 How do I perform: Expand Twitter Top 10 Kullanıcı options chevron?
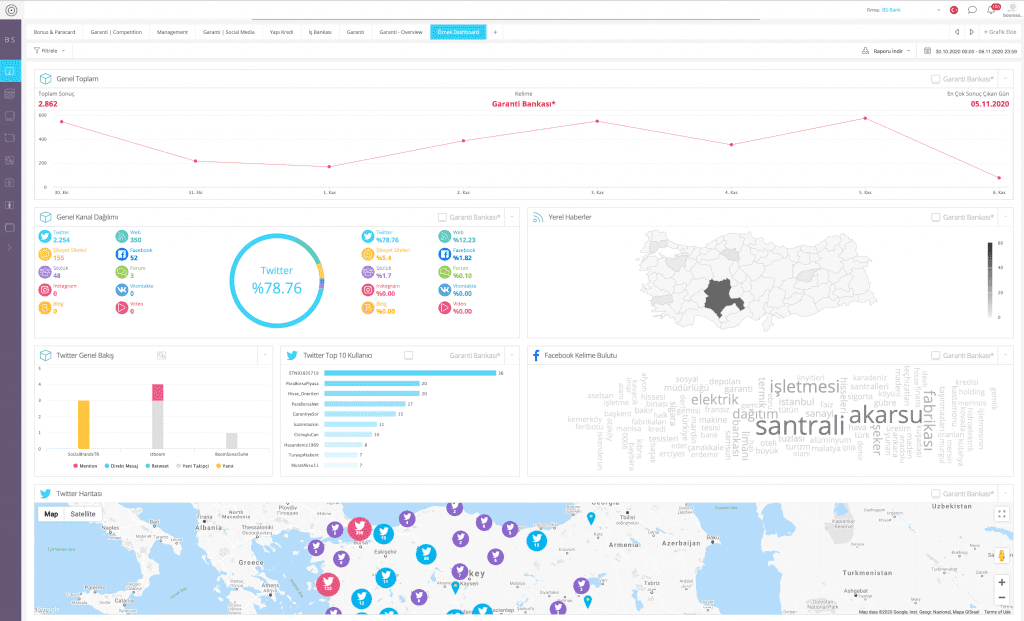[512, 355]
